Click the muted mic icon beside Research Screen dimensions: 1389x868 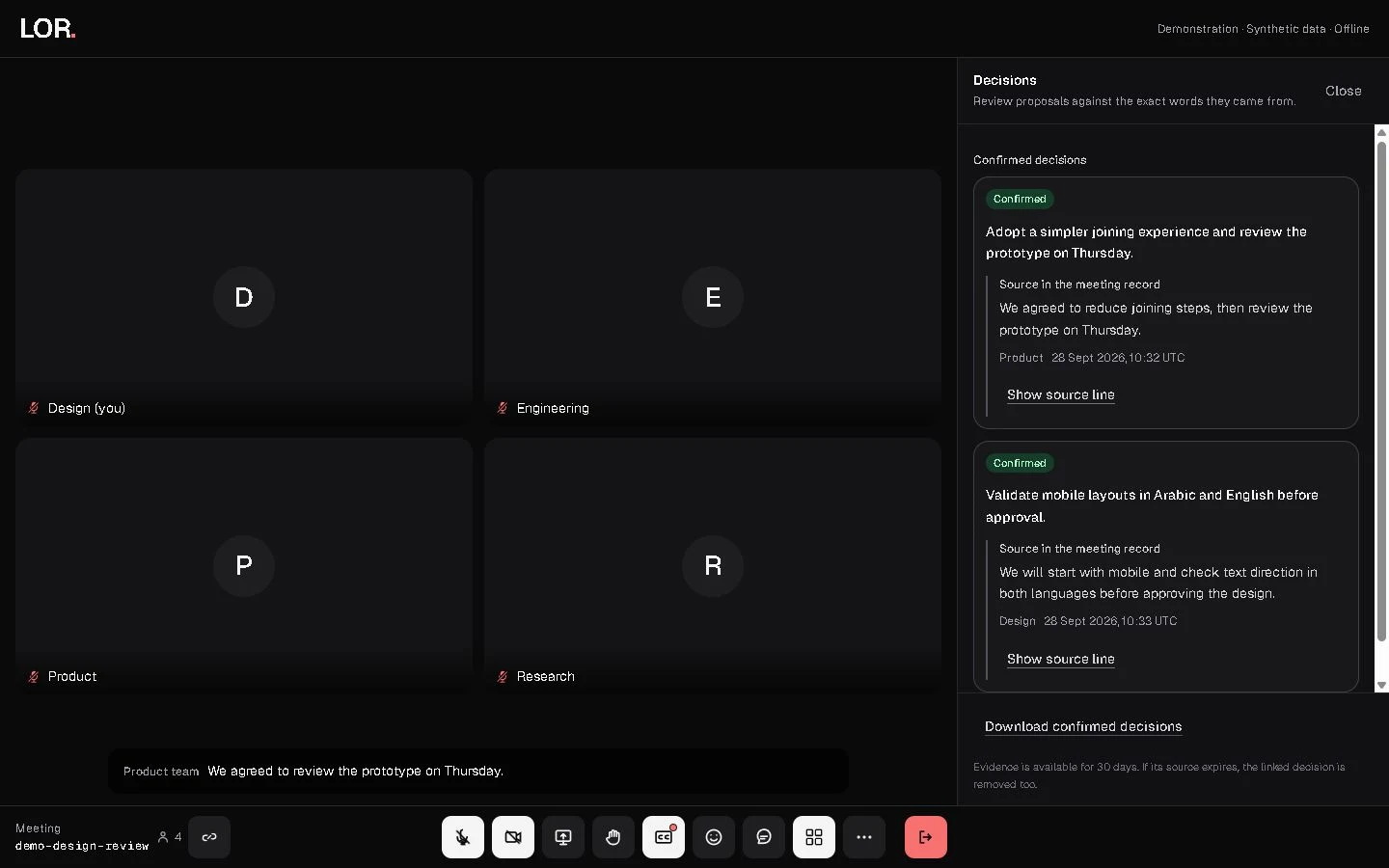pyautogui.click(x=503, y=676)
